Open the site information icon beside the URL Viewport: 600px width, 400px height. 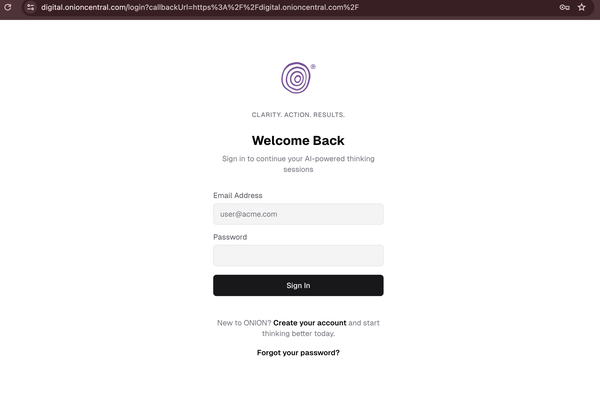coord(30,7)
